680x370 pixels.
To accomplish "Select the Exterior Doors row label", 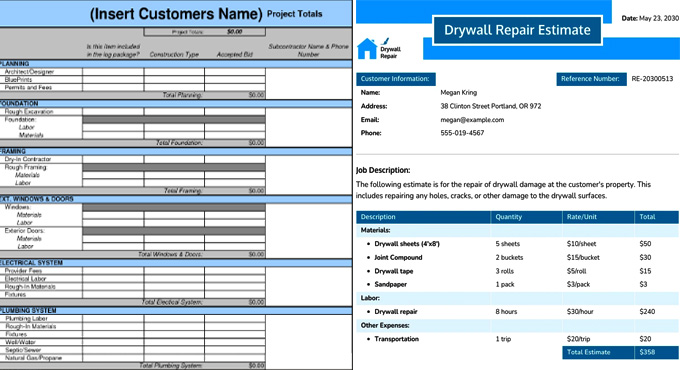I will pyautogui.click(x=24, y=231).
